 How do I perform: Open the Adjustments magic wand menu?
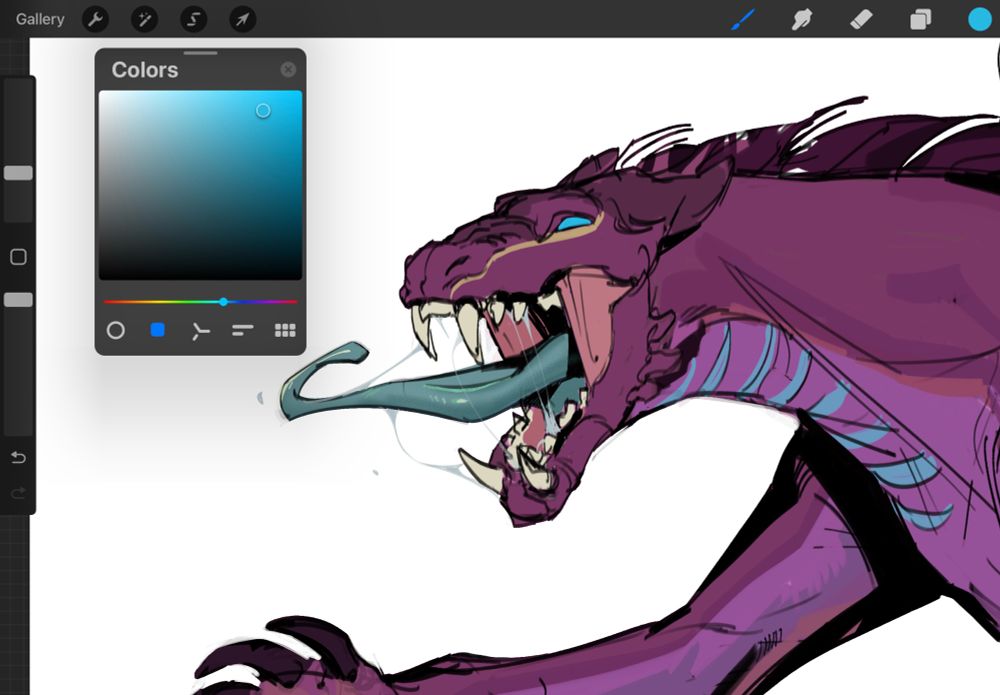click(145, 20)
